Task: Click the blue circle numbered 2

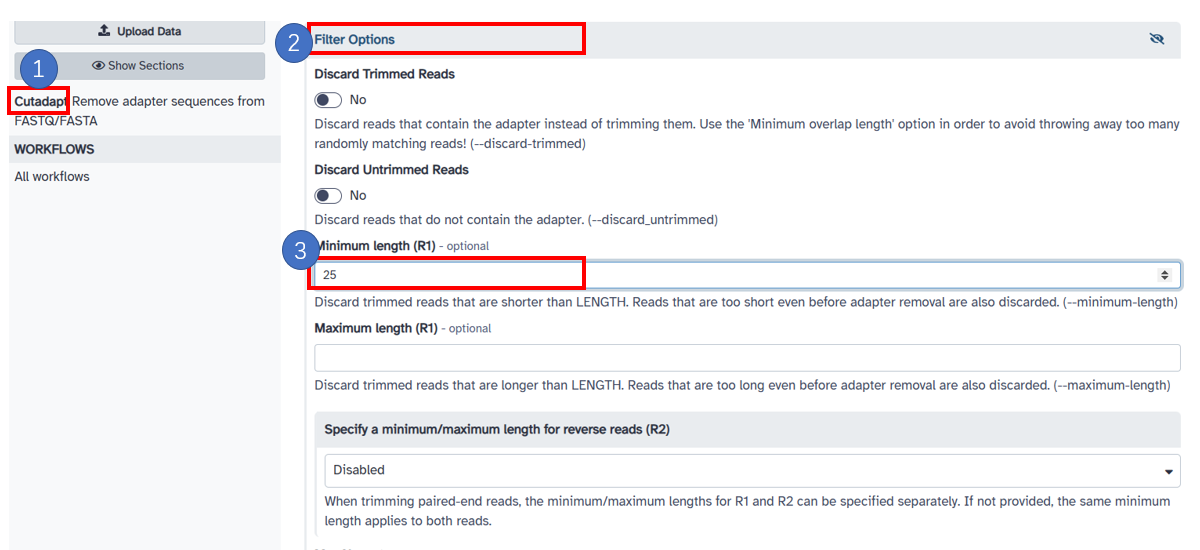Action: pos(294,43)
